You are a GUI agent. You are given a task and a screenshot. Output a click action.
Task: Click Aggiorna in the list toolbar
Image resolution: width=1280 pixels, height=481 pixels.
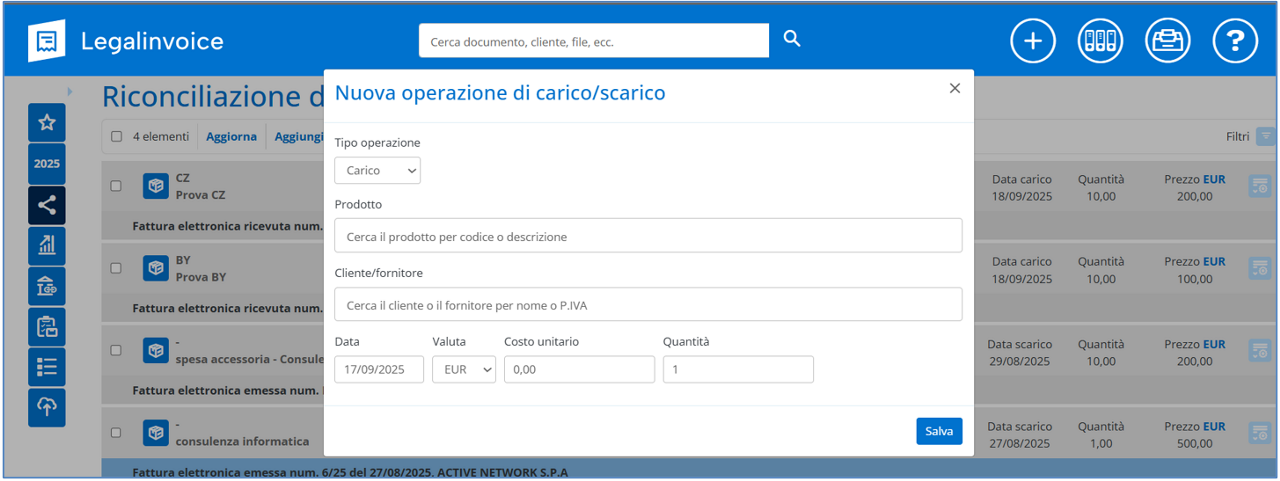point(231,137)
